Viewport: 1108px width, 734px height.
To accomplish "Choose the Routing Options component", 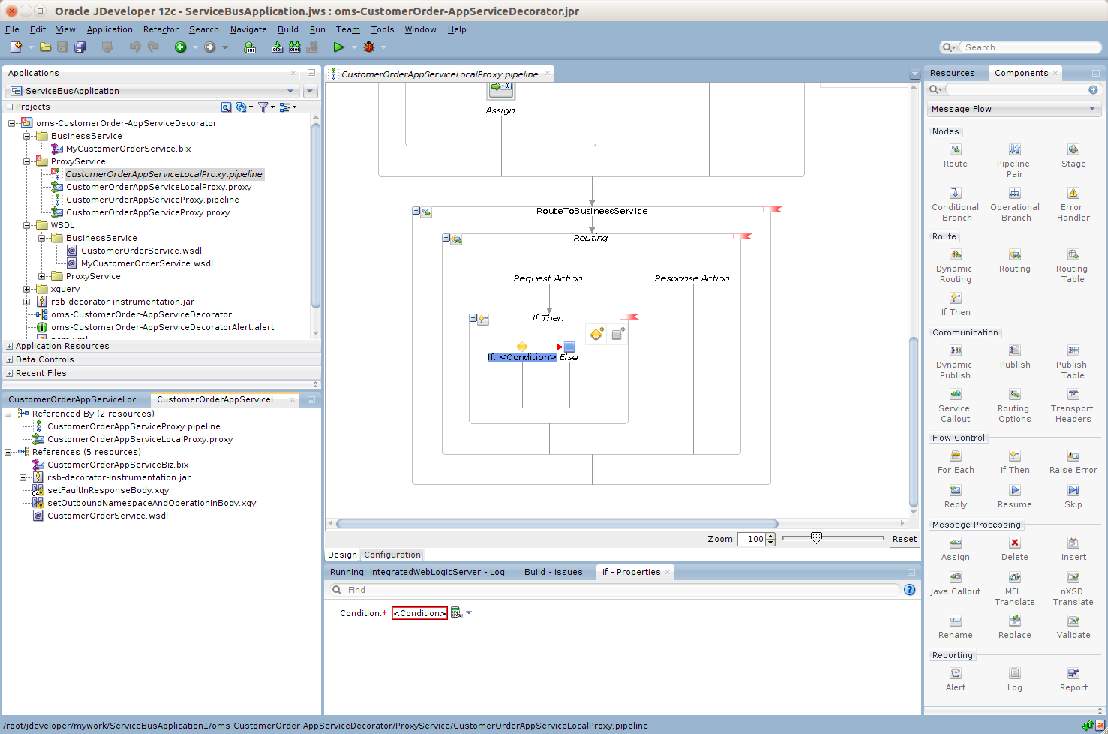I will pyautogui.click(x=1014, y=406).
